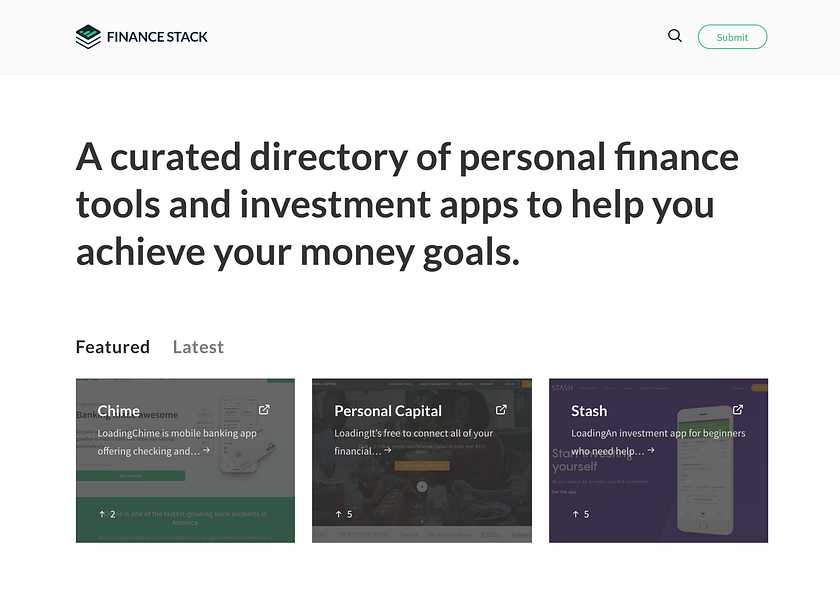Click the arrow after Stash's description
840x600 pixels.
pyautogui.click(x=651, y=449)
